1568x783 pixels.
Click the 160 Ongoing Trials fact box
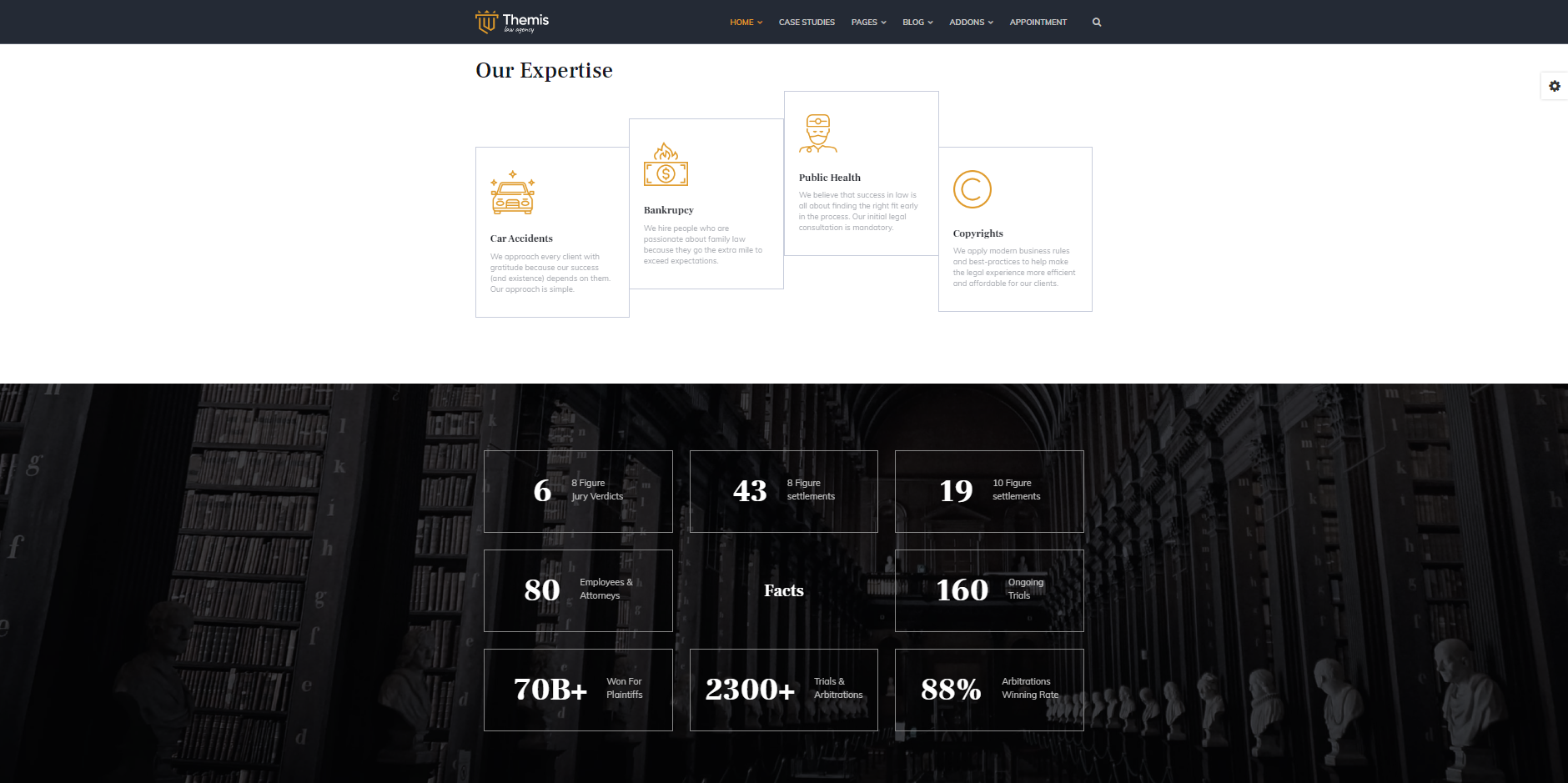click(989, 590)
